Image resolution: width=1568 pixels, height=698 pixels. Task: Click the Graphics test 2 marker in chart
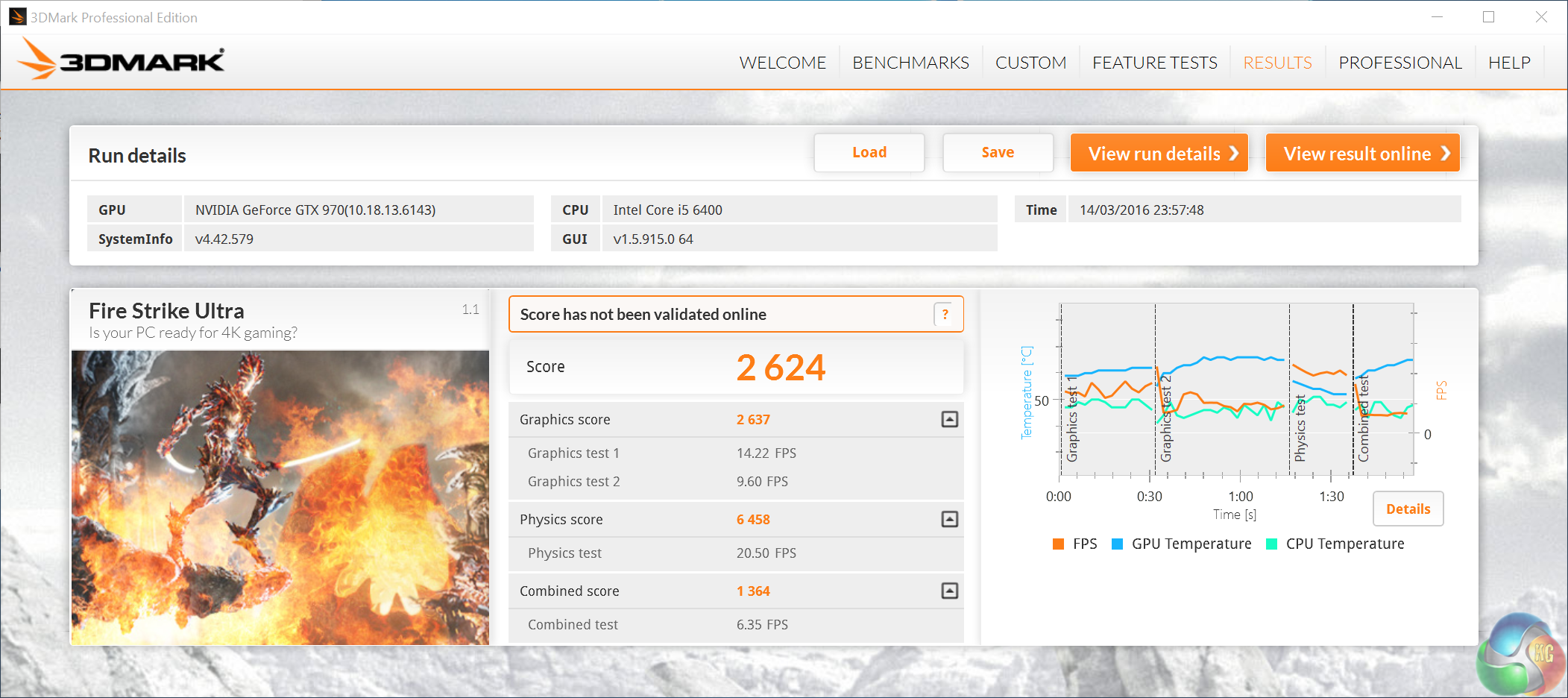click(x=1166, y=418)
